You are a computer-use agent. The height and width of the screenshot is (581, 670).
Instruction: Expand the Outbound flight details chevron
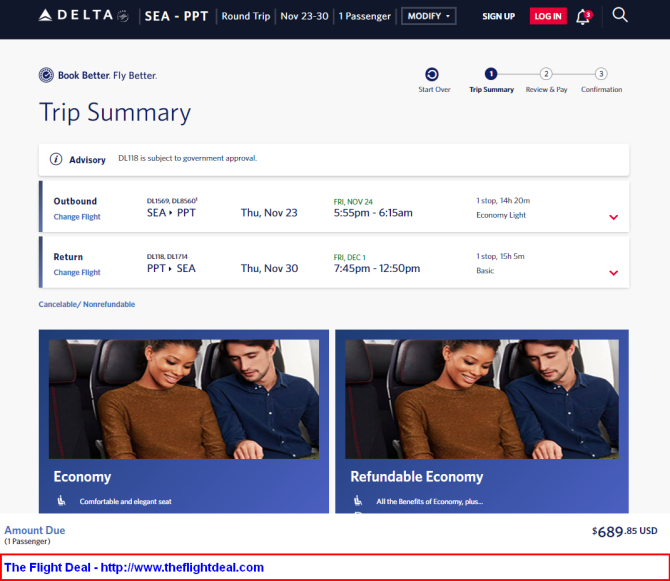click(614, 217)
